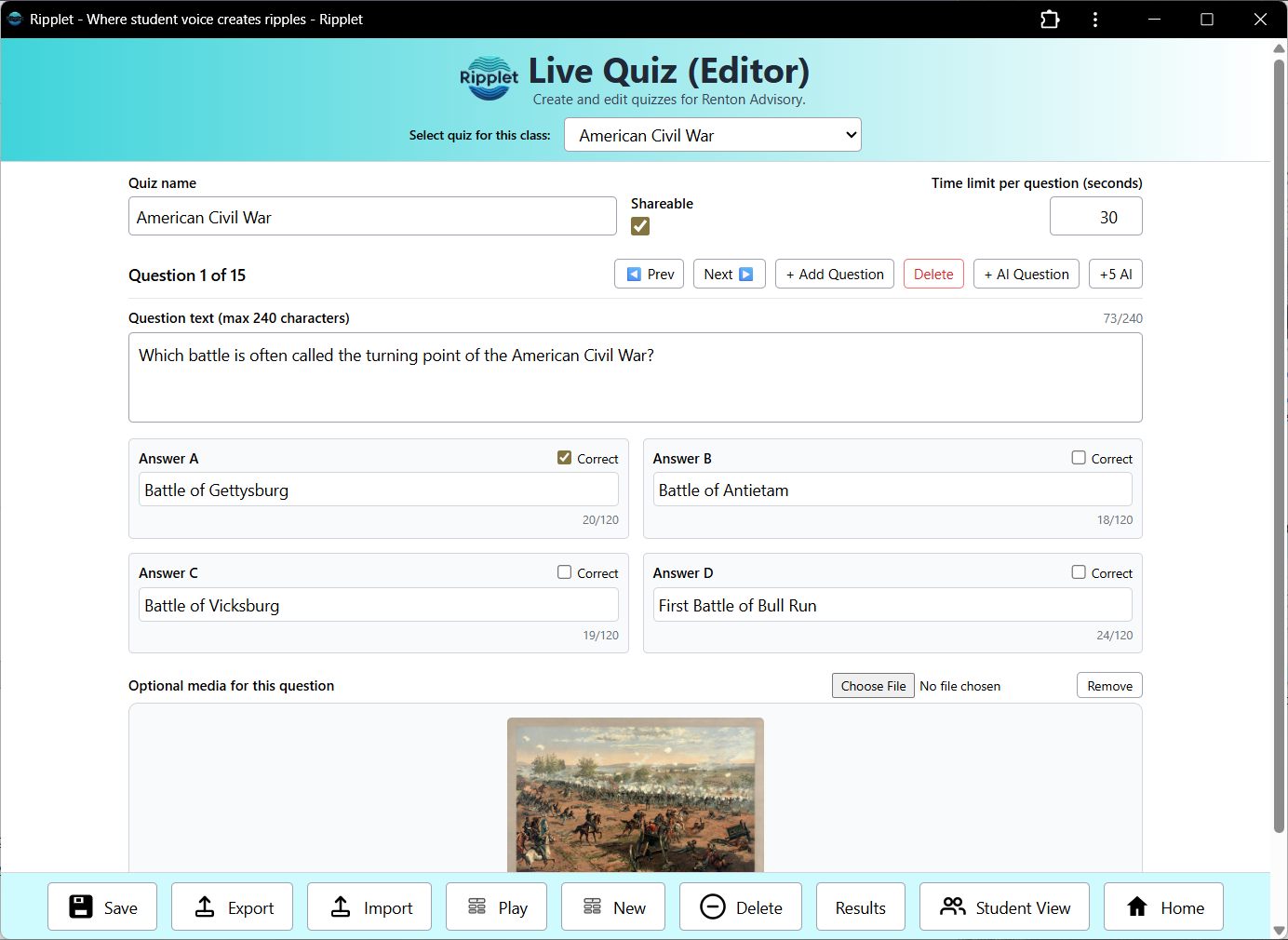Click the '73/240' character counter
Viewport: 1288px width, 940px height.
point(1122,318)
